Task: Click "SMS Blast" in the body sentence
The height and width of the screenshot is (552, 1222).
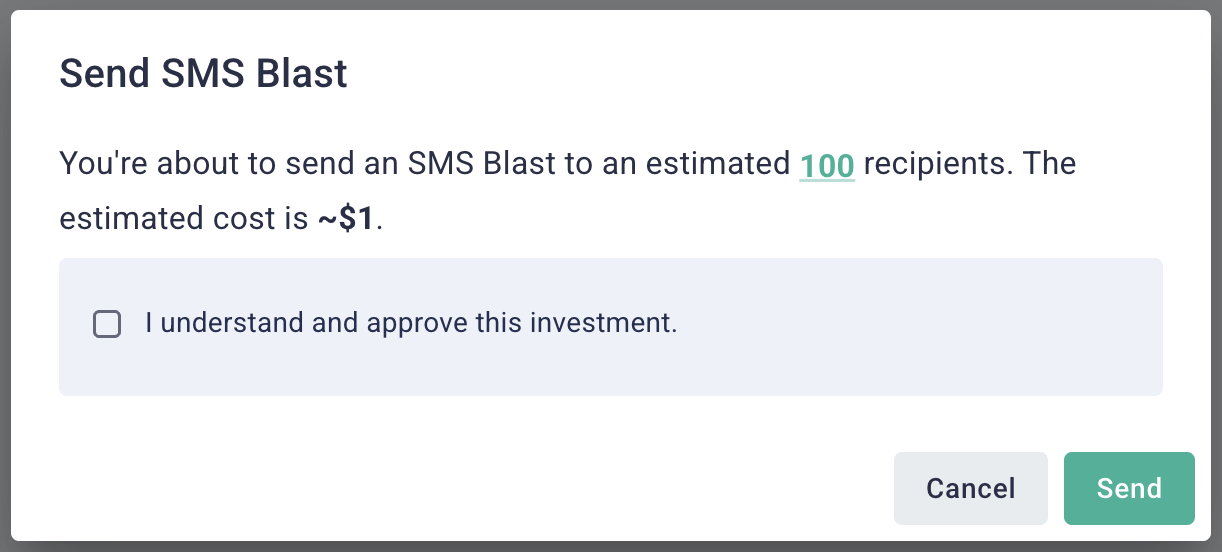Action: 483,164
